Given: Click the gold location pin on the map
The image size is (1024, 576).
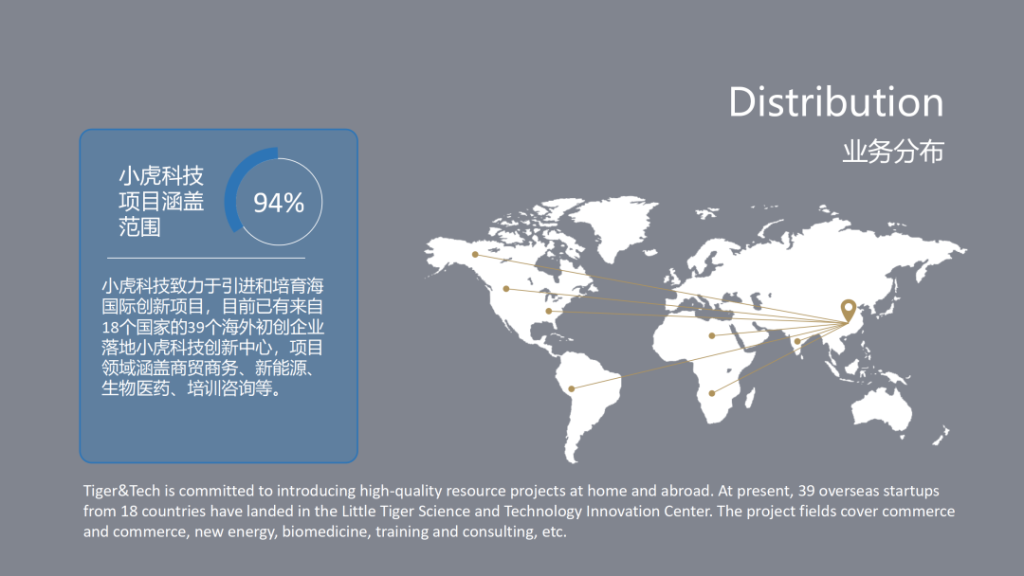Looking at the screenshot, I should tap(848, 310).
